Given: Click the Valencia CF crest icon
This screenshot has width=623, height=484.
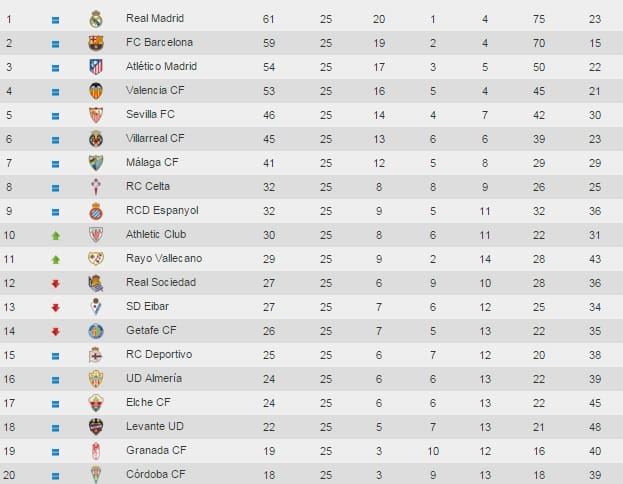Looking at the screenshot, I should point(96,91).
